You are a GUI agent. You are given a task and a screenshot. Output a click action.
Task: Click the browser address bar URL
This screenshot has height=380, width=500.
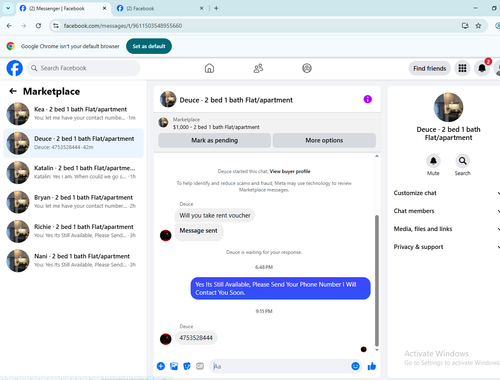(x=123, y=26)
